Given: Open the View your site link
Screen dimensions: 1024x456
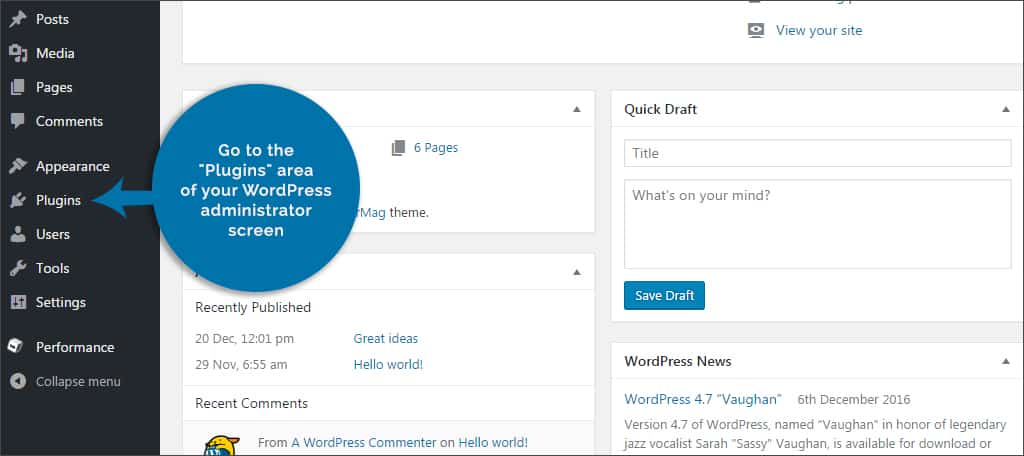Looking at the screenshot, I should tap(819, 31).
